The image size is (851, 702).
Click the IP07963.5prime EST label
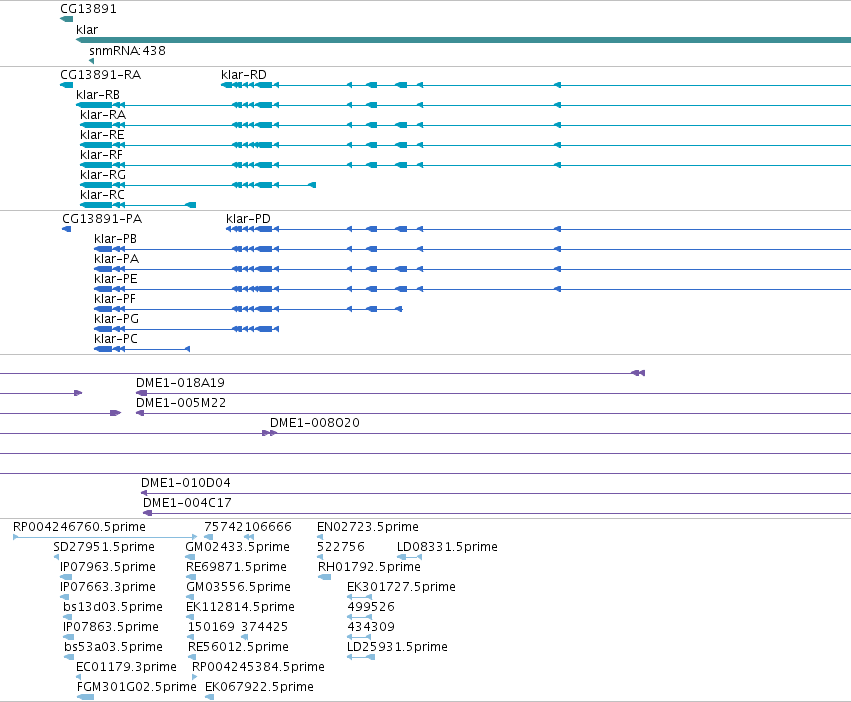107,567
